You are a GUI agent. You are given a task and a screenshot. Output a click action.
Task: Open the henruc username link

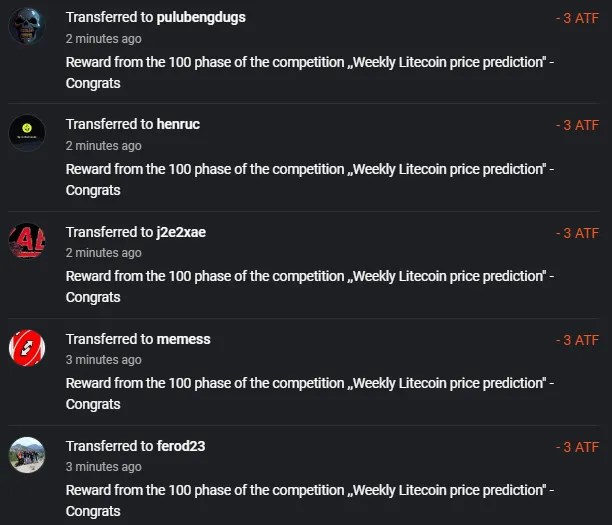point(178,124)
